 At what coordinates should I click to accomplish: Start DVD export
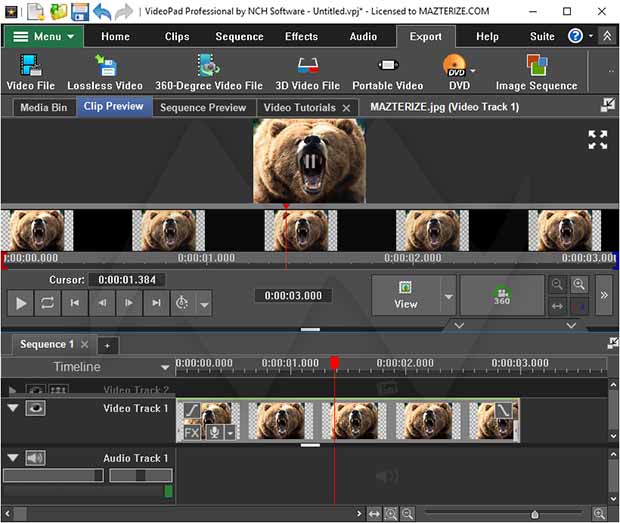[x=456, y=72]
